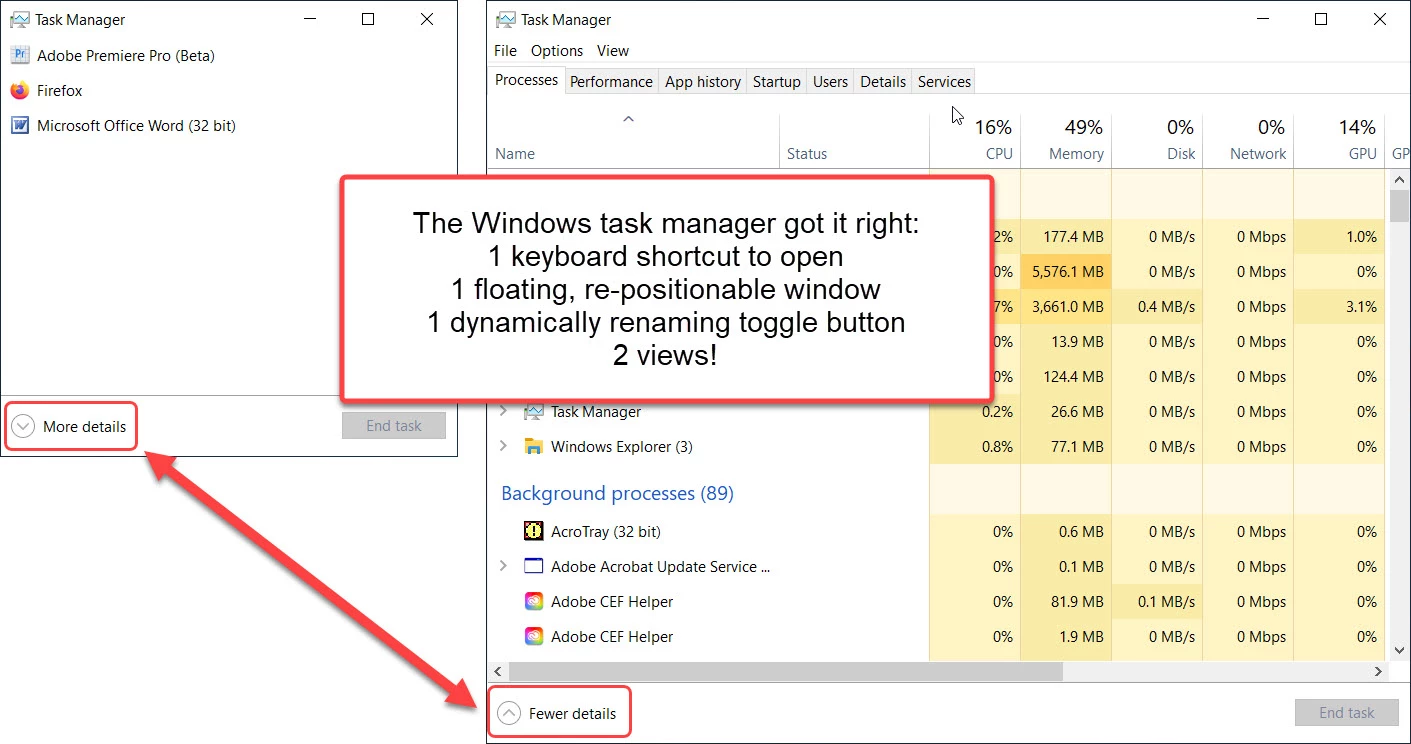Screen dimensions: 1411x744
Task: Click the Fewer details toggle button
Action: coord(559,714)
